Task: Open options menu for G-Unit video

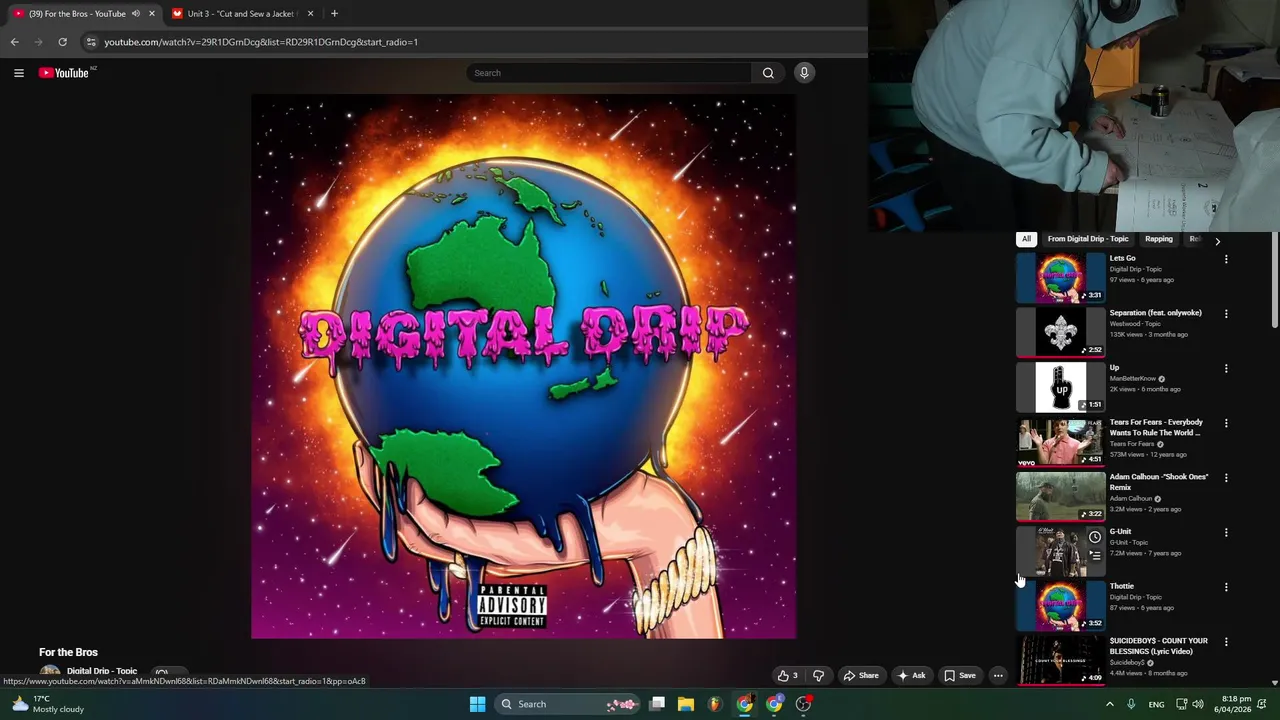Action: click(1226, 532)
